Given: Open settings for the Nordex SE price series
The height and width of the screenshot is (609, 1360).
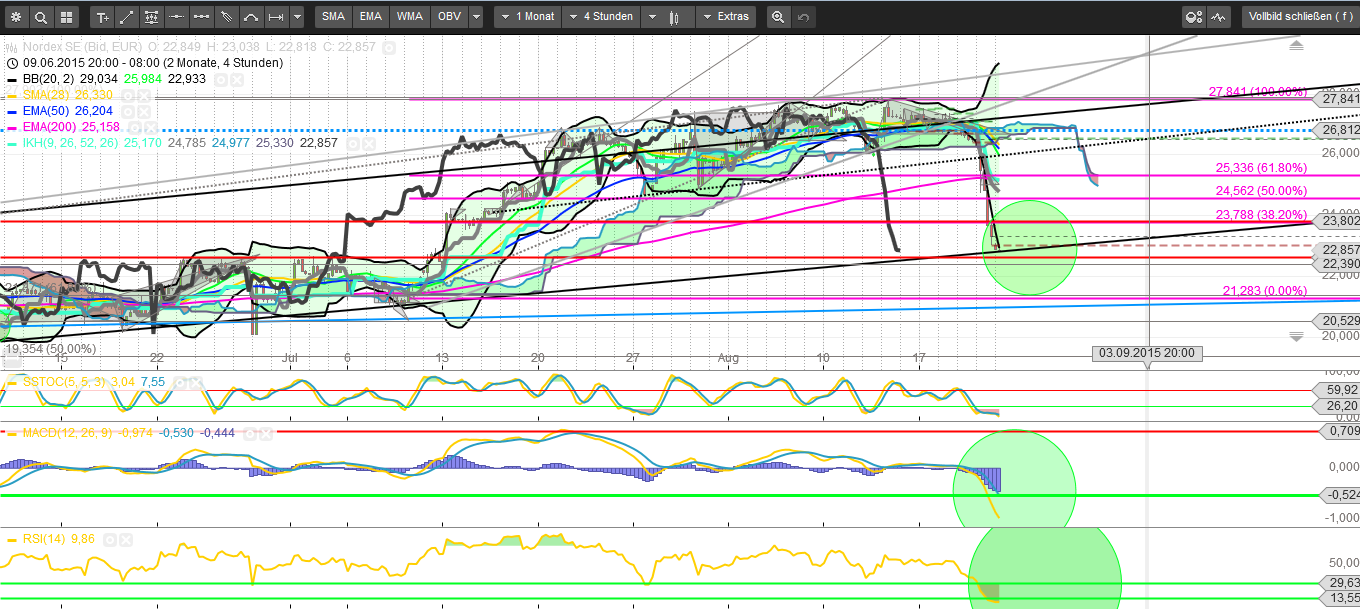Looking at the screenshot, I should click(x=389, y=47).
